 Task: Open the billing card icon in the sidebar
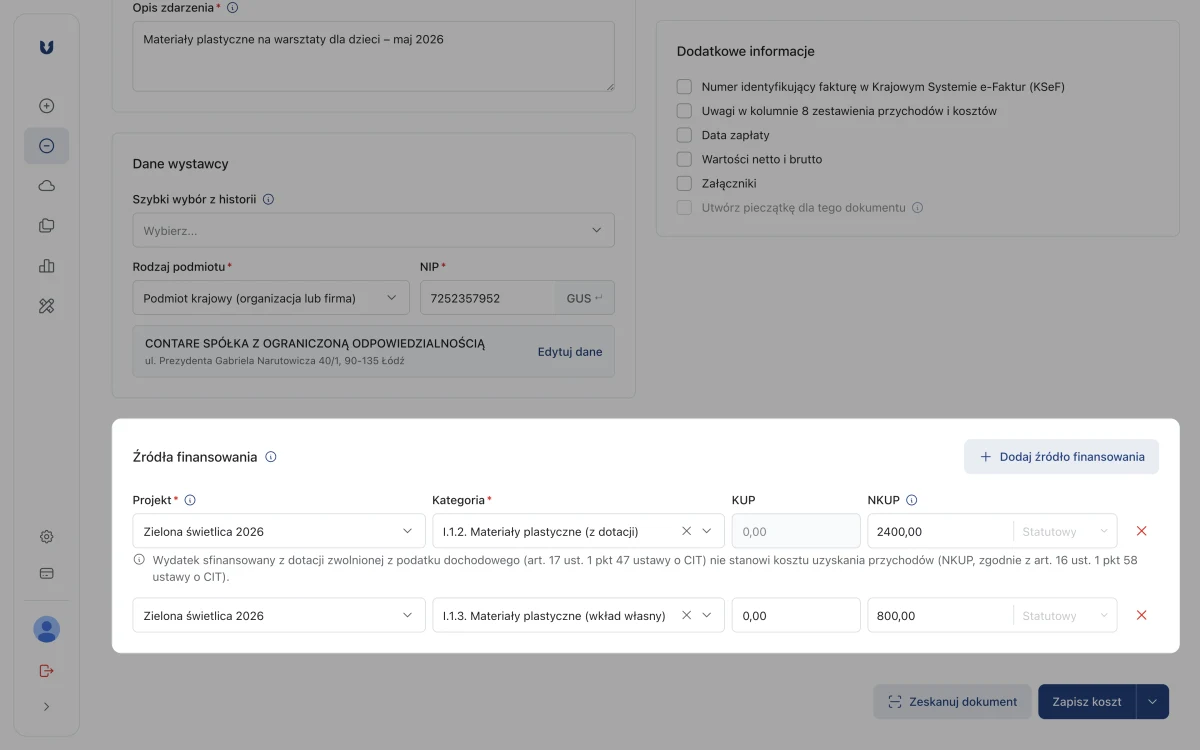pyautogui.click(x=46, y=574)
